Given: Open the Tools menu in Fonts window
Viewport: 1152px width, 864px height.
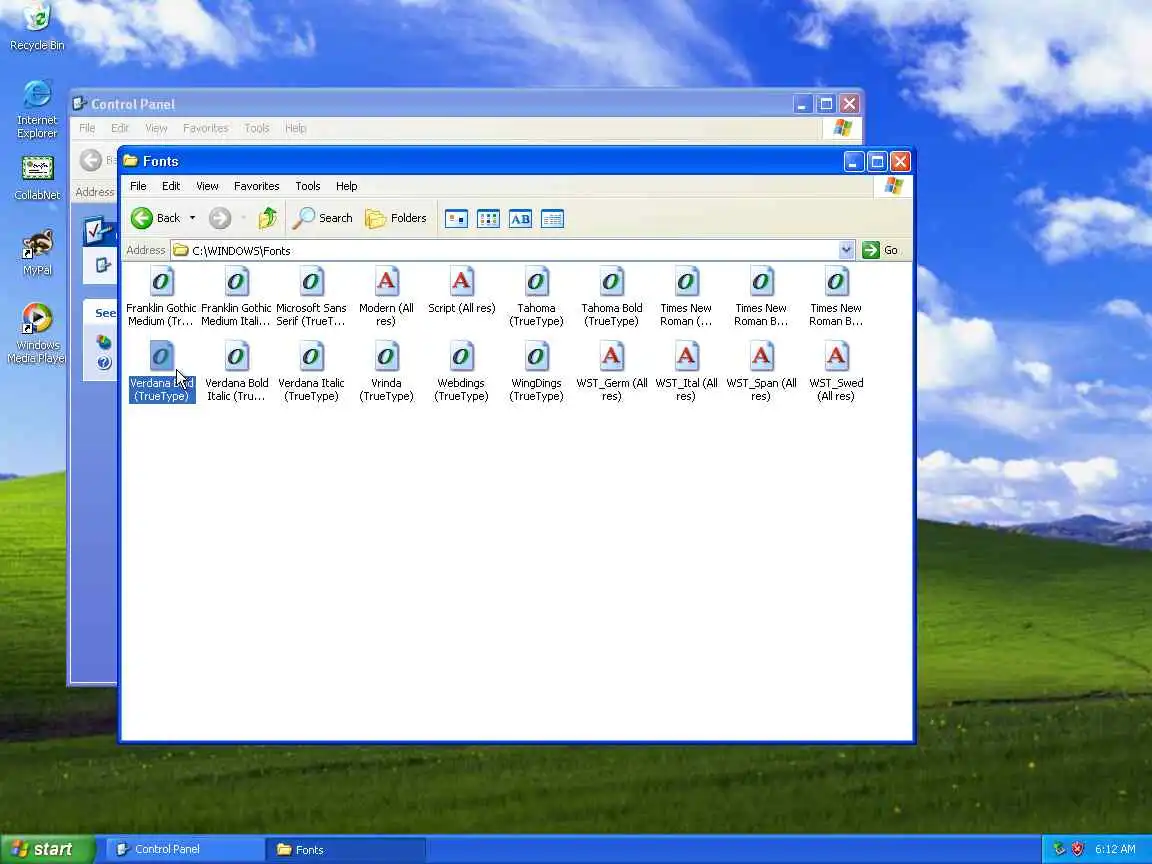Looking at the screenshot, I should [308, 187].
